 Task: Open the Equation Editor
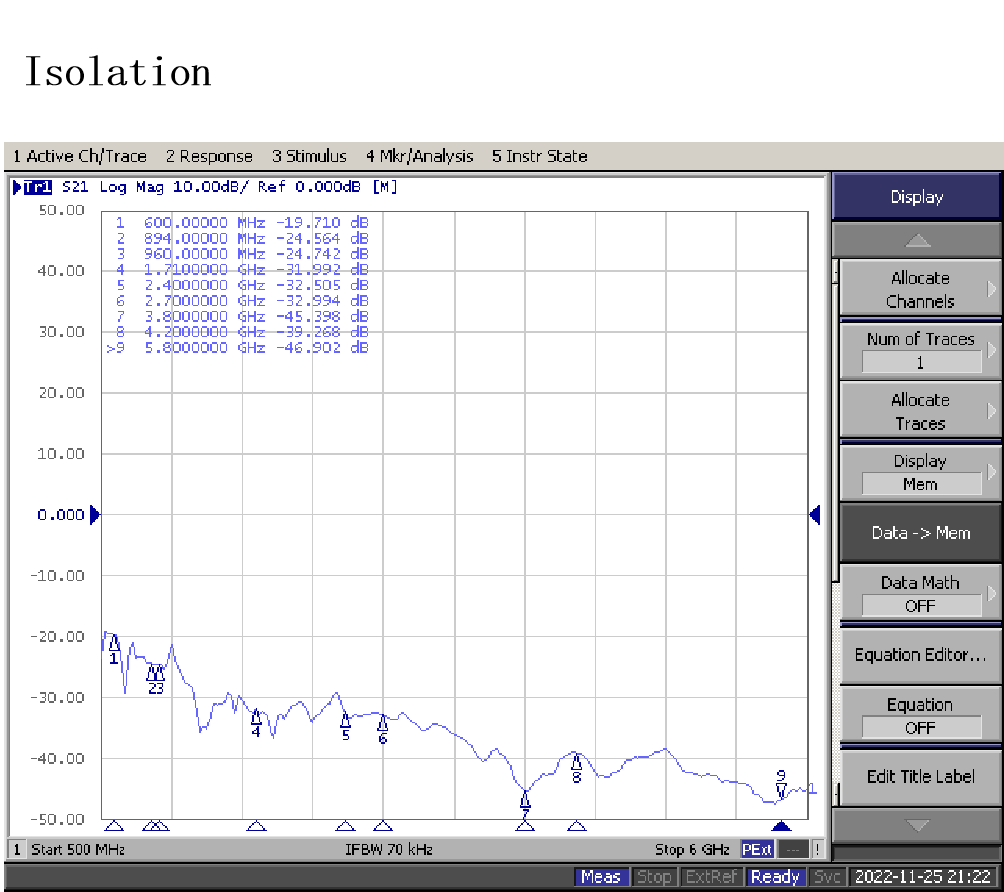click(920, 655)
